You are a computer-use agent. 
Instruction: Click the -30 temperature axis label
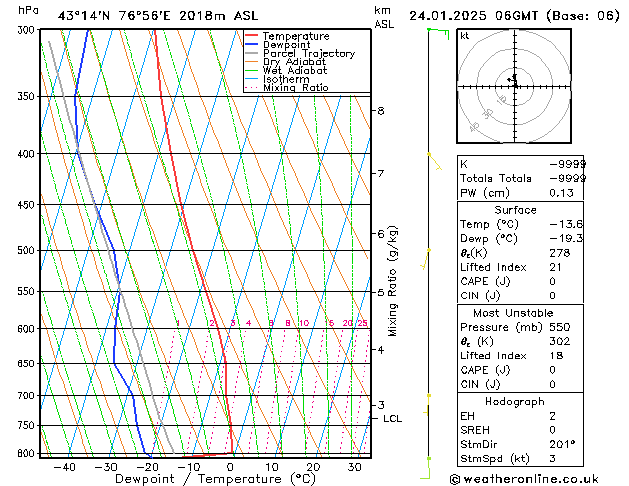pos(106,467)
